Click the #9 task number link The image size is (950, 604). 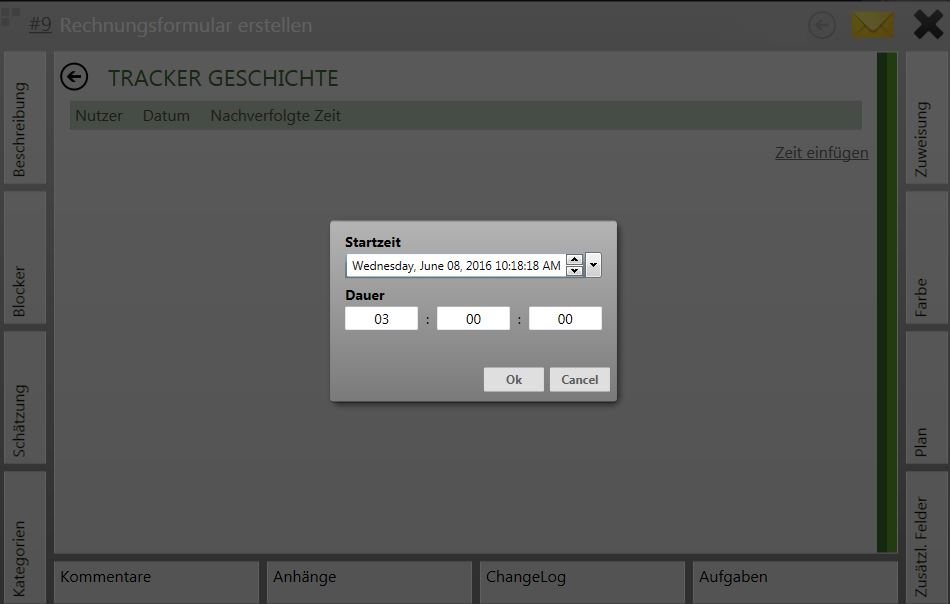[x=40, y=25]
